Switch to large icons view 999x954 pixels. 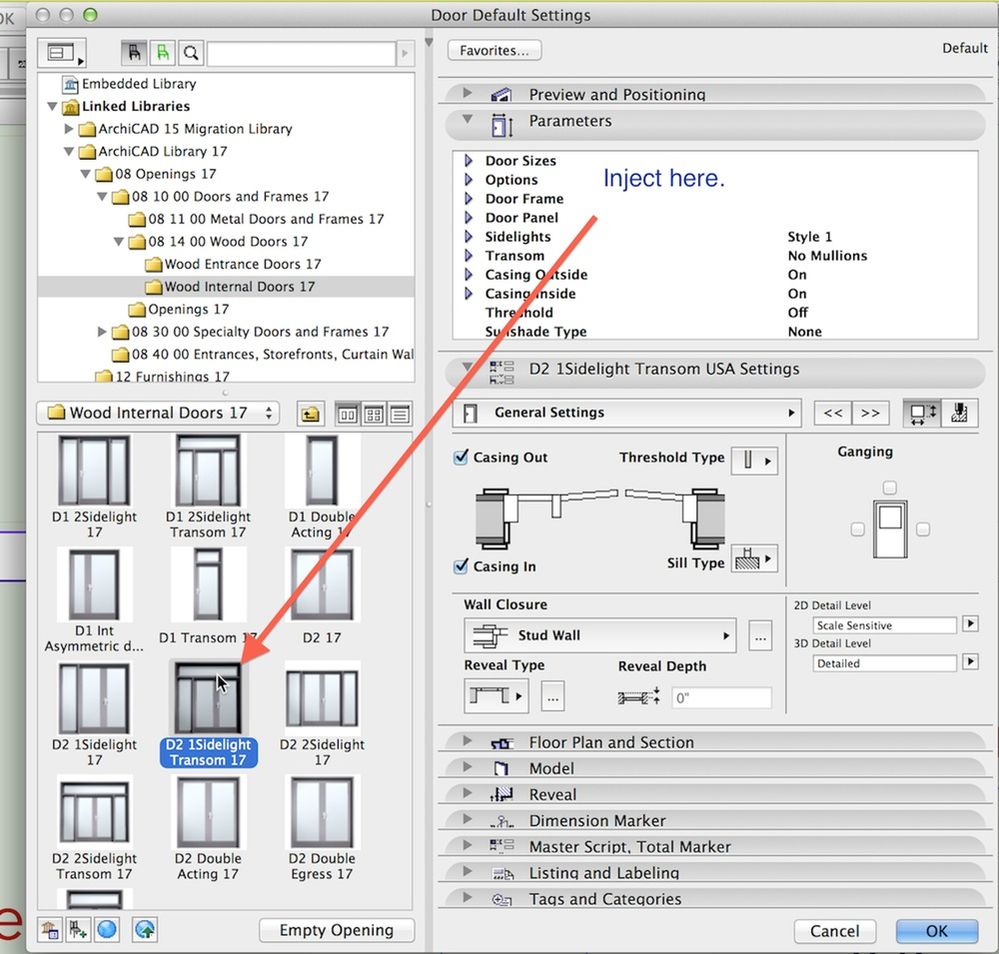pyautogui.click(x=347, y=415)
